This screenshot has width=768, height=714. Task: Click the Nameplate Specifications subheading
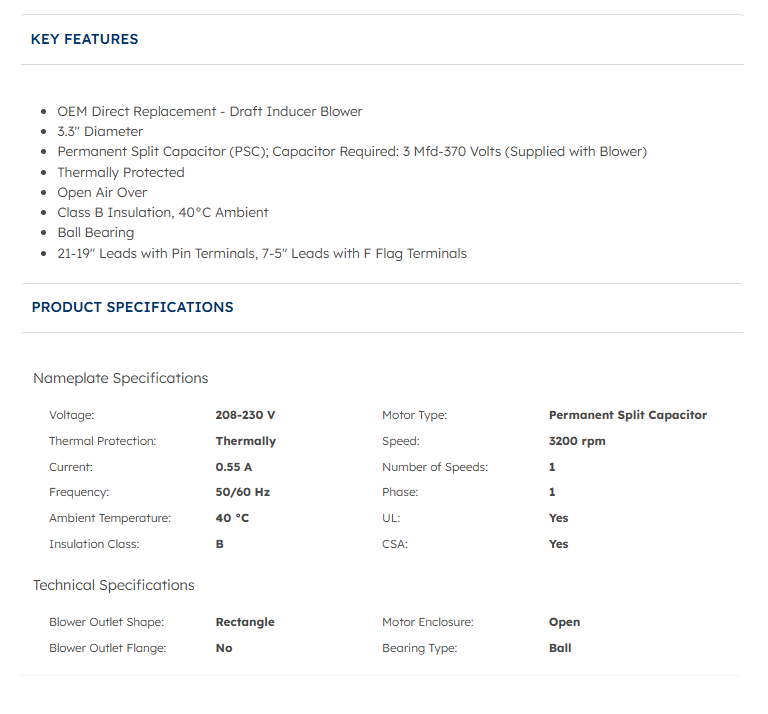121,378
